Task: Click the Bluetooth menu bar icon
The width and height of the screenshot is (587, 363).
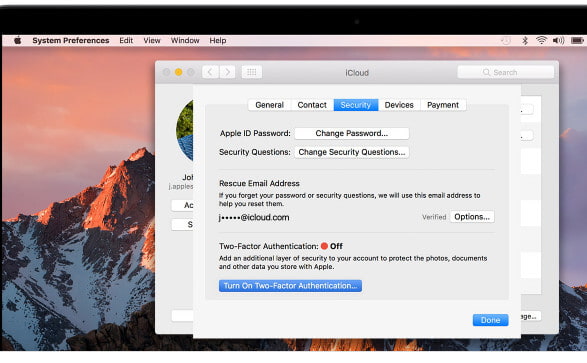Action: coord(525,40)
